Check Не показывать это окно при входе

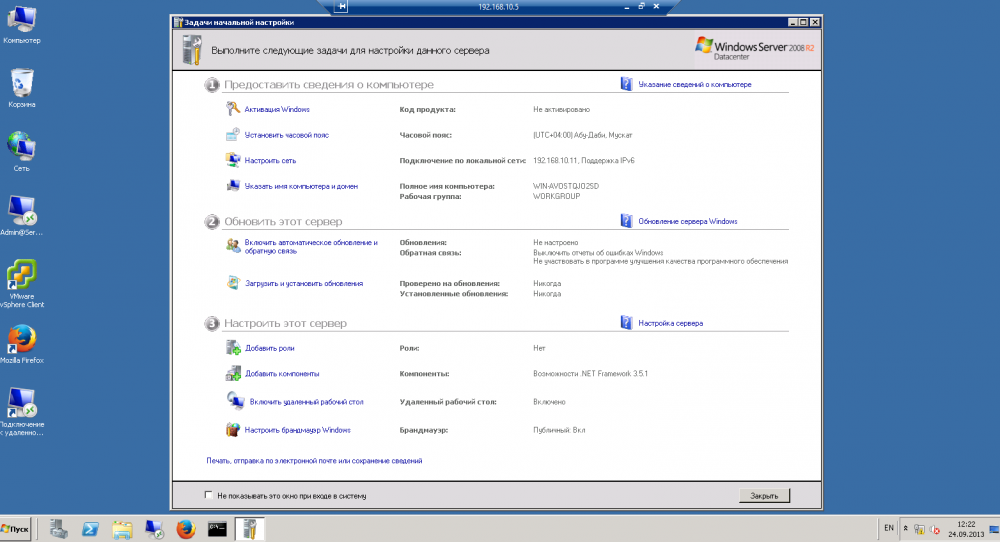point(209,495)
